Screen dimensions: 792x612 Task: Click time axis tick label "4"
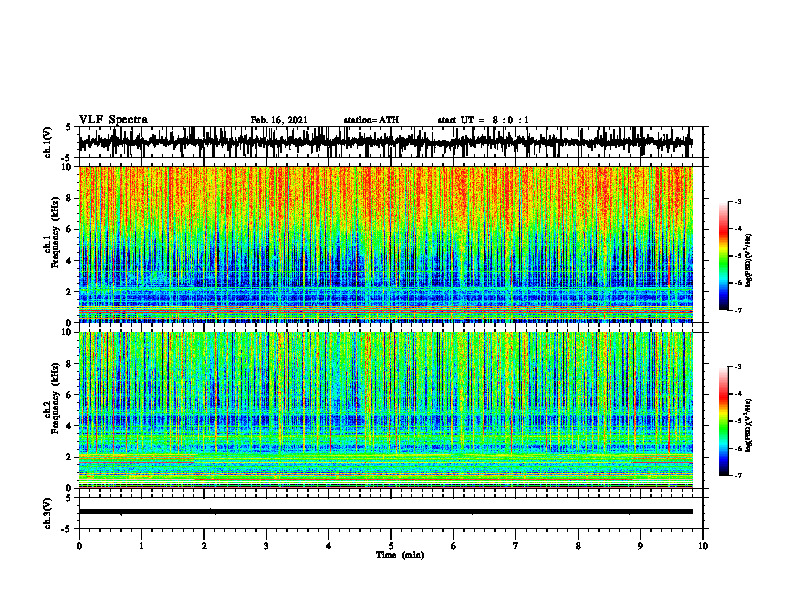[x=329, y=546]
